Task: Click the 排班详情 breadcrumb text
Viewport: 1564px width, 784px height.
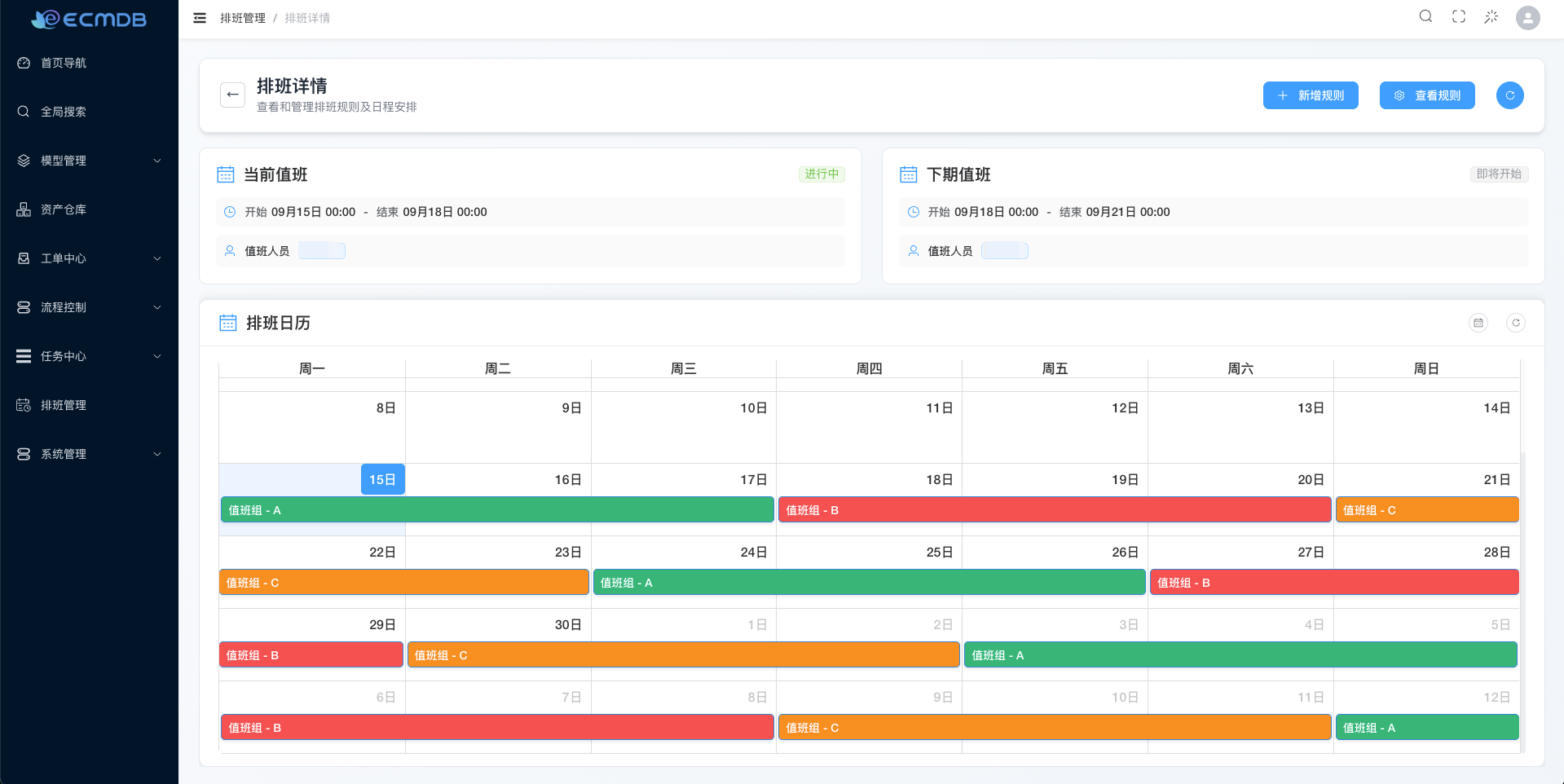Action: tap(307, 18)
